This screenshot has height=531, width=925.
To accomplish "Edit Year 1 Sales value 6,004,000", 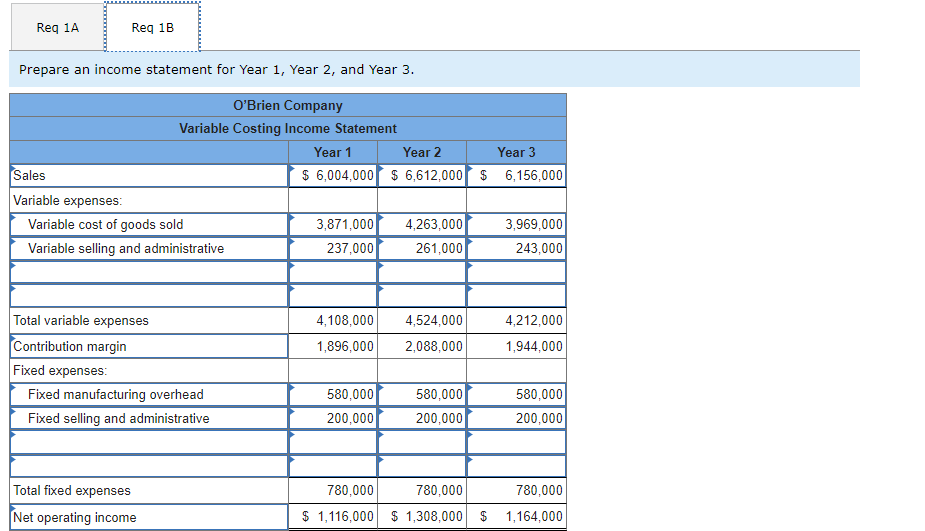I will pos(333,176).
